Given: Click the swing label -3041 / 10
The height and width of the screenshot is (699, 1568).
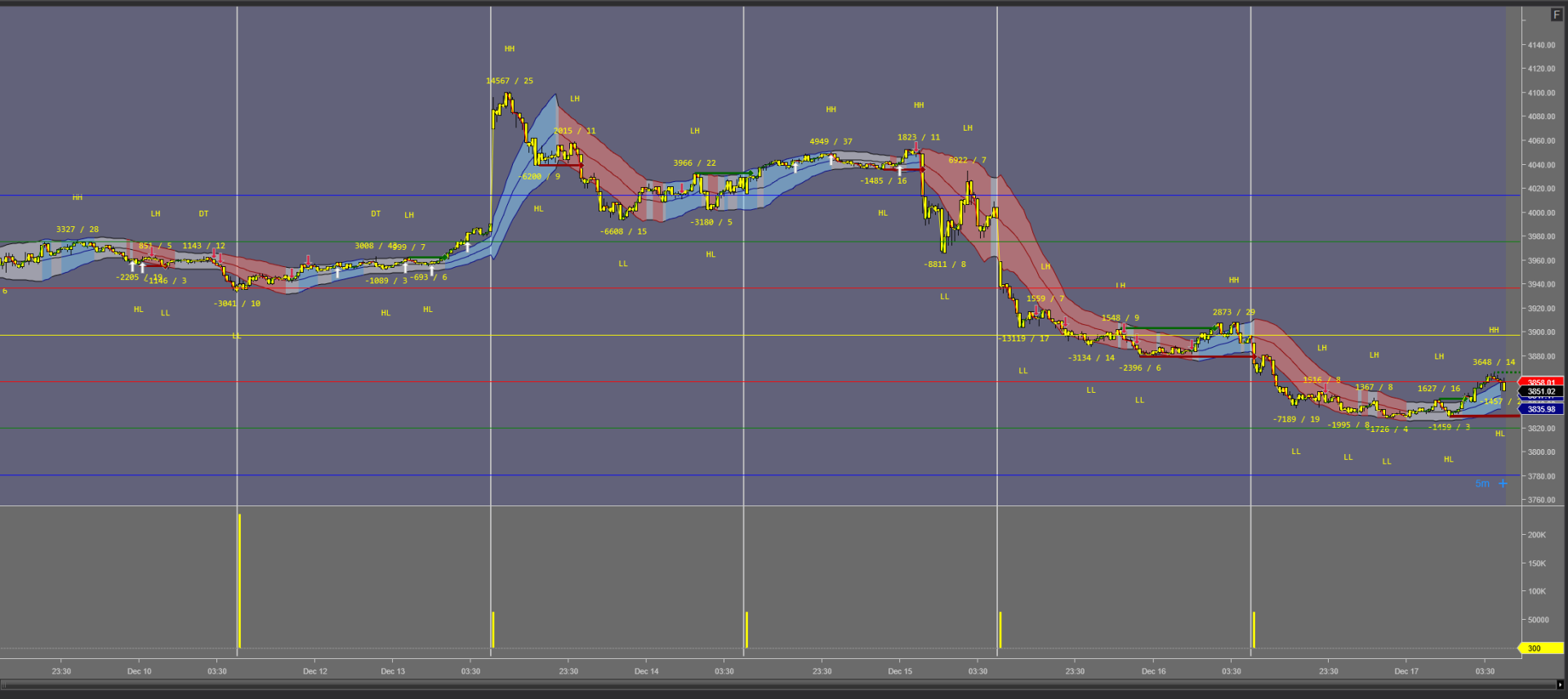Looking at the screenshot, I should pos(237,304).
